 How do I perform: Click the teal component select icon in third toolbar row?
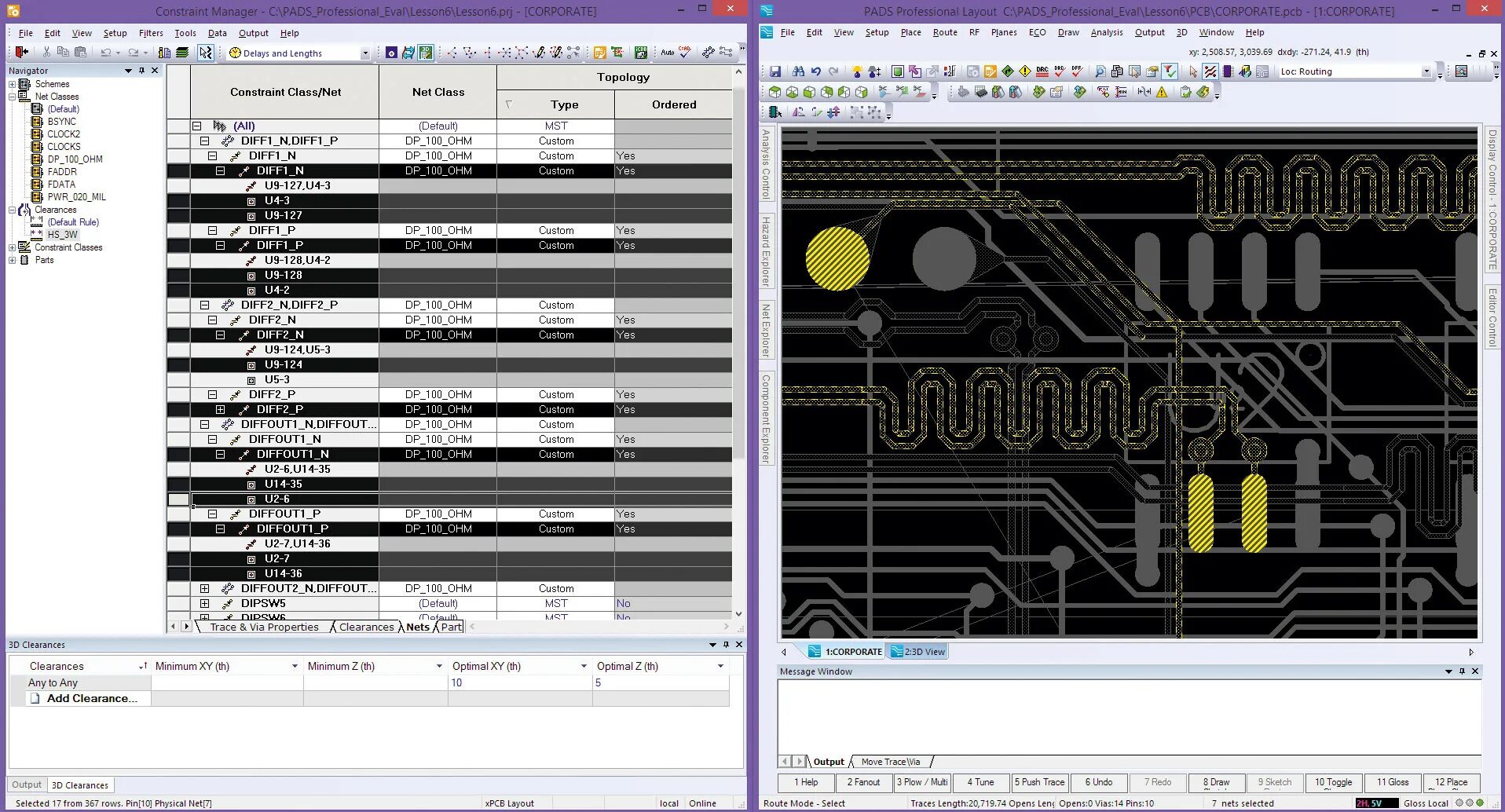point(774,112)
